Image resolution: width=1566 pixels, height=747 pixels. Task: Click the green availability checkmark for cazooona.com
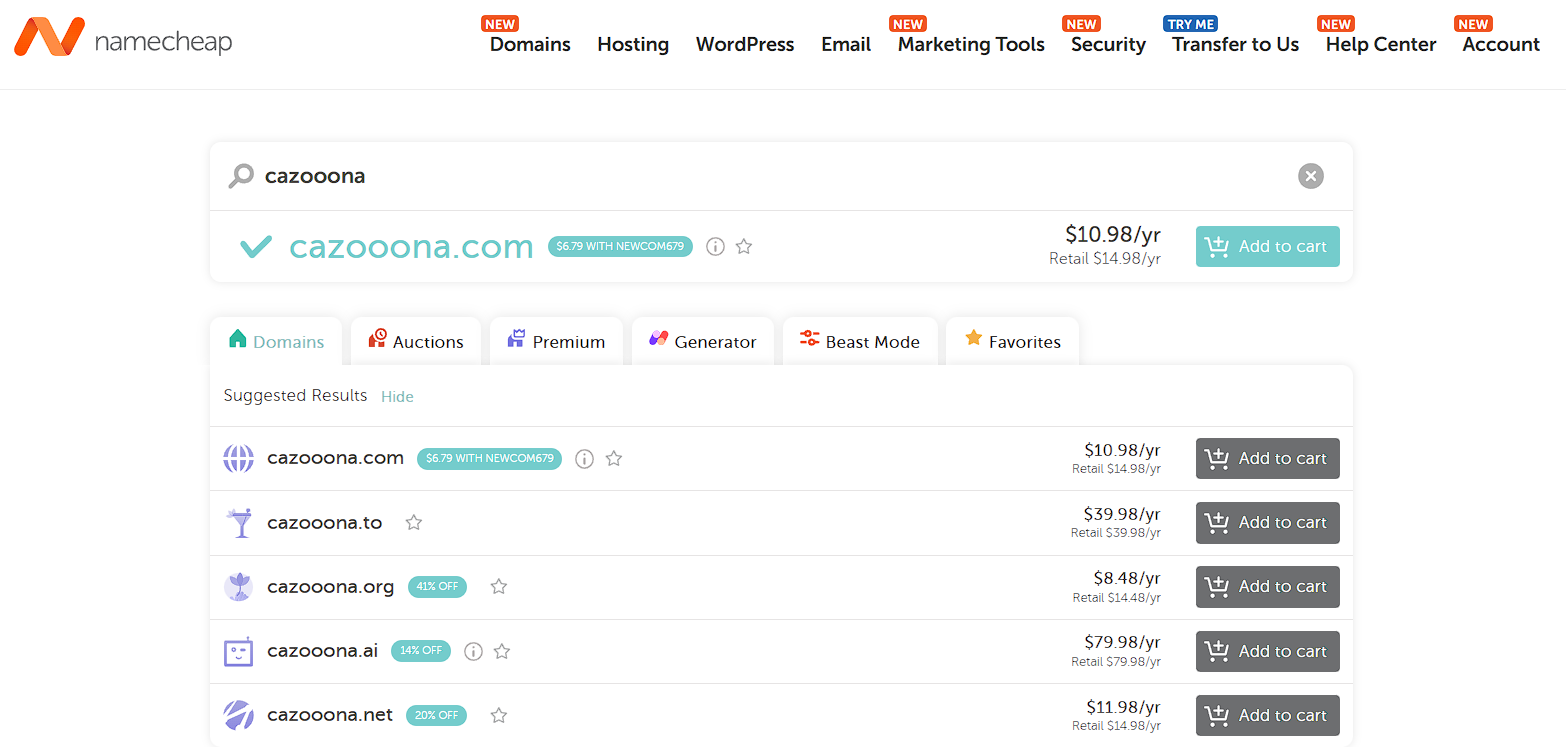257,247
